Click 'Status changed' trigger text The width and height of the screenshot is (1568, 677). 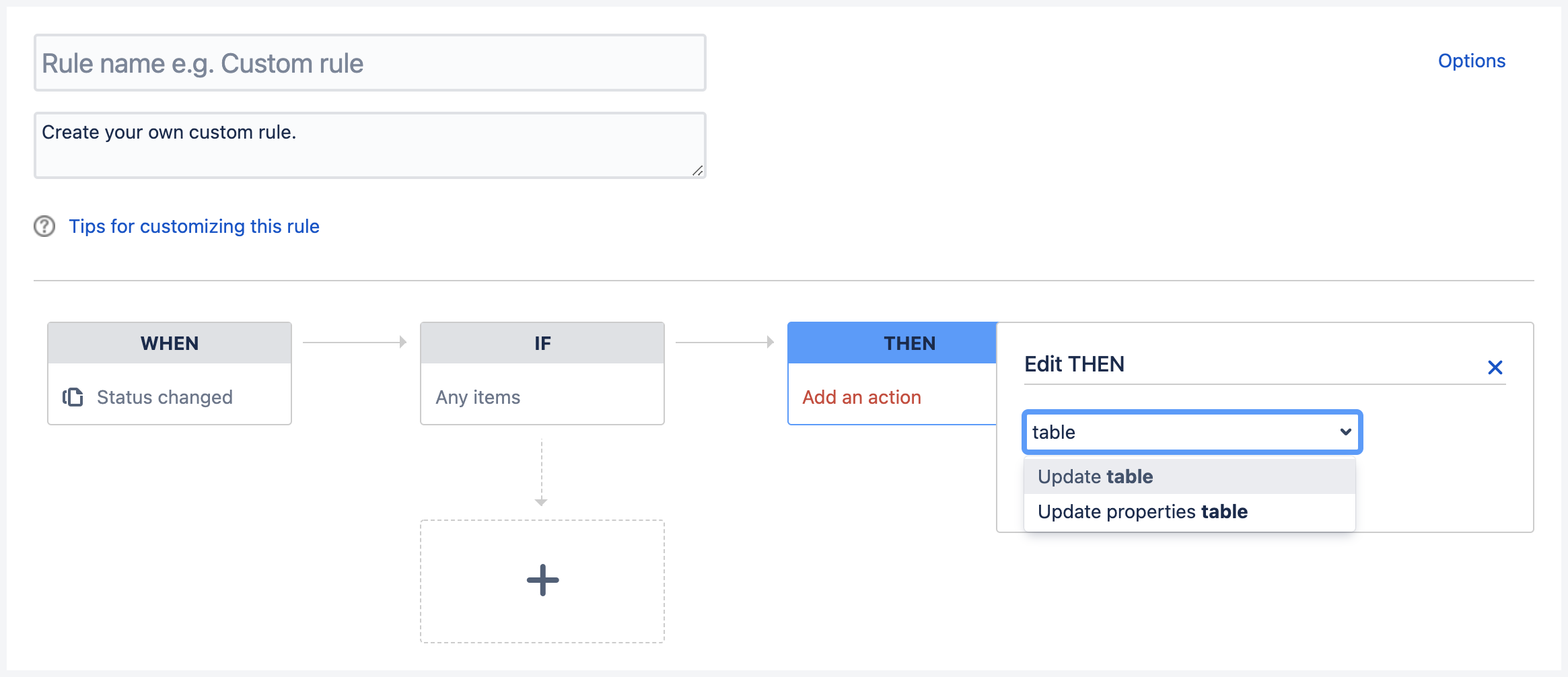[165, 397]
